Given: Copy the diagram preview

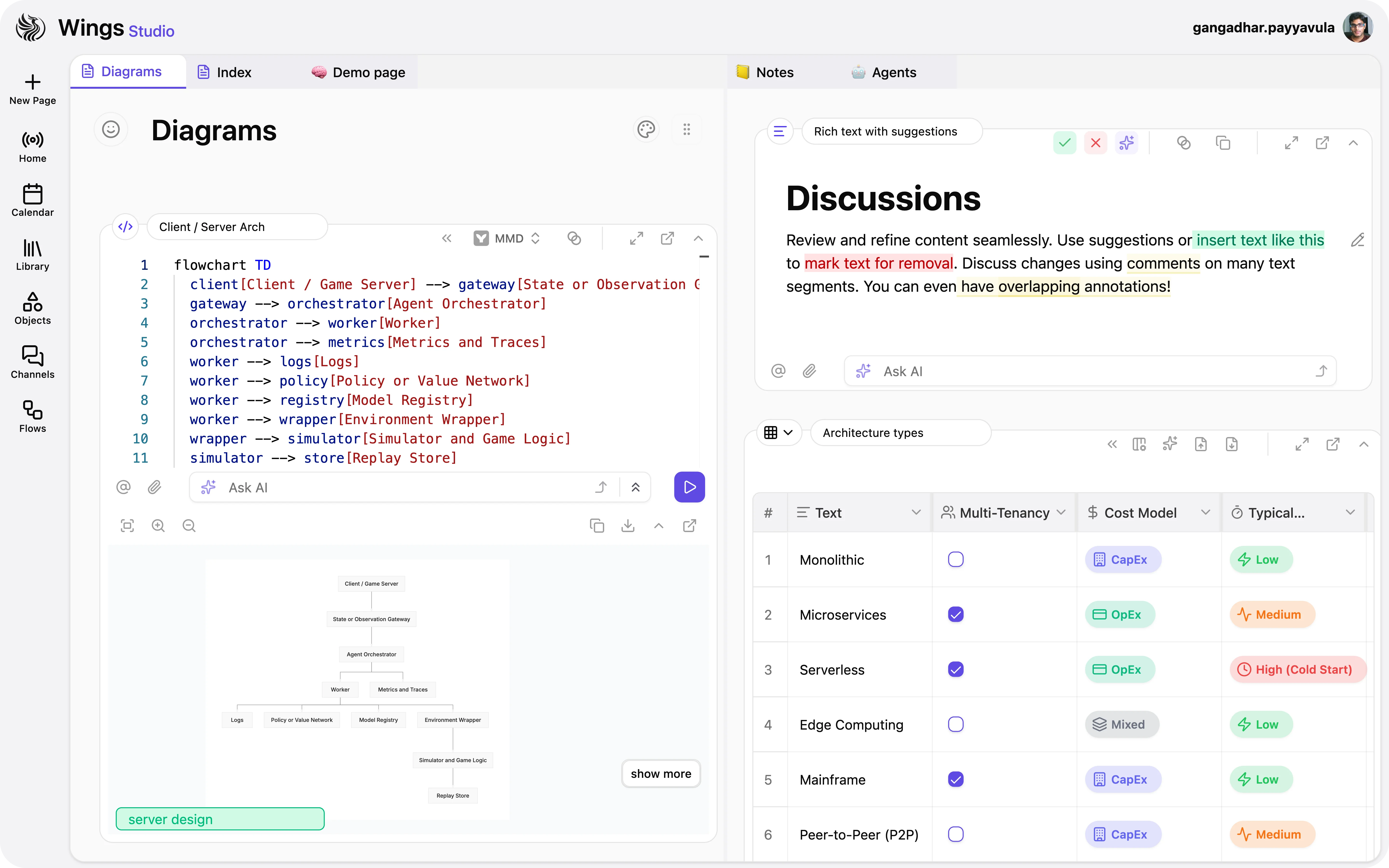Looking at the screenshot, I should pos(597,526).
